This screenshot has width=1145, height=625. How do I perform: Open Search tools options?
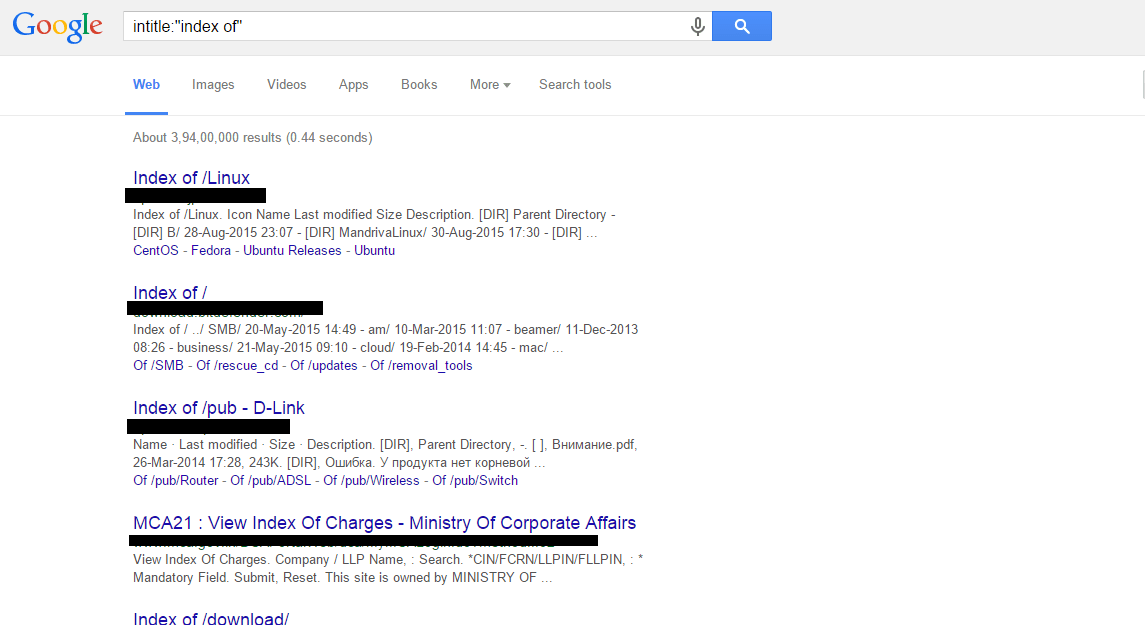pyautogui.click(x=575, y=85)
